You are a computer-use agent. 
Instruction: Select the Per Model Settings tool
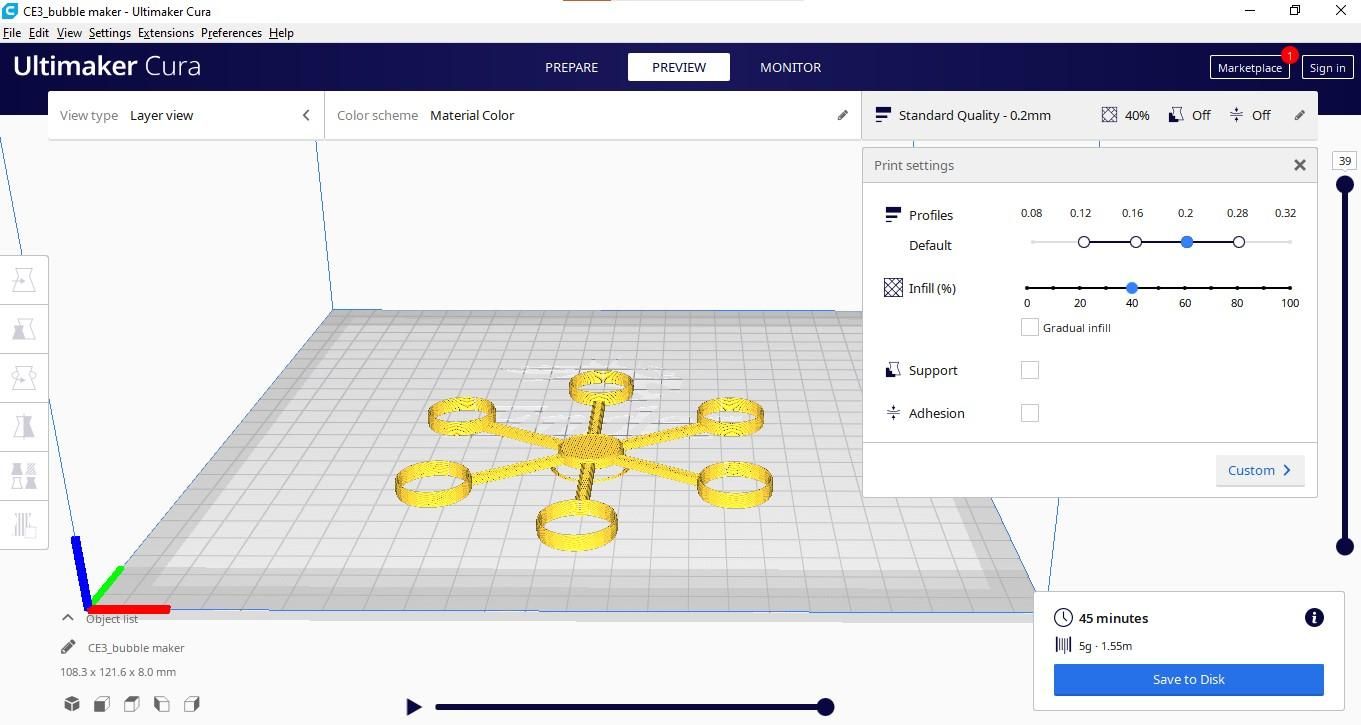(24, 475)
